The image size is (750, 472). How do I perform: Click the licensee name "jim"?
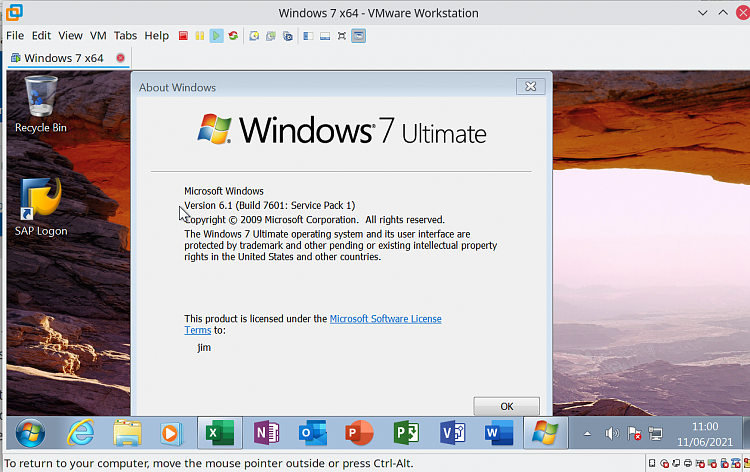(204, 348)
